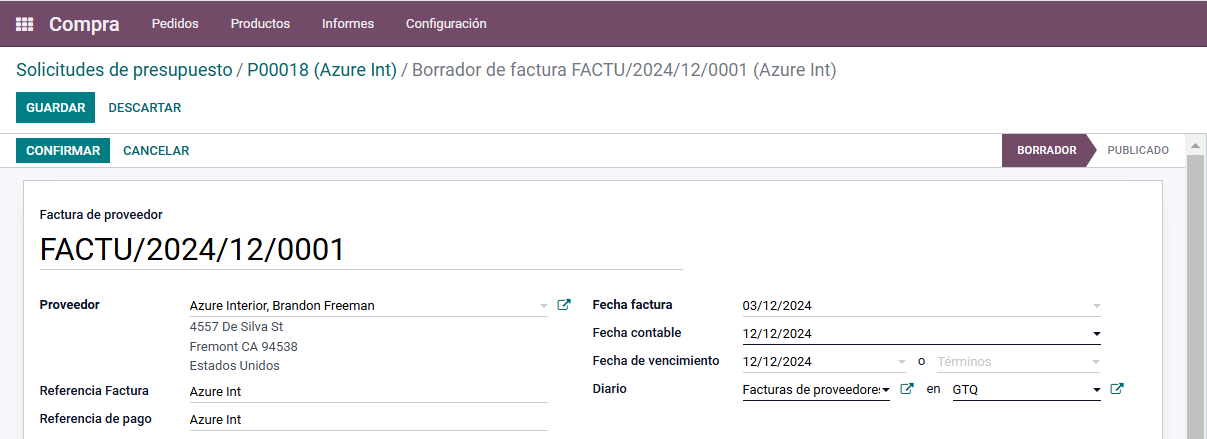The height and width of the screenshot is (439, 1207).
Task: Go to Solicitudes de presupuesto breadcrumb
Action: [123, 70]
